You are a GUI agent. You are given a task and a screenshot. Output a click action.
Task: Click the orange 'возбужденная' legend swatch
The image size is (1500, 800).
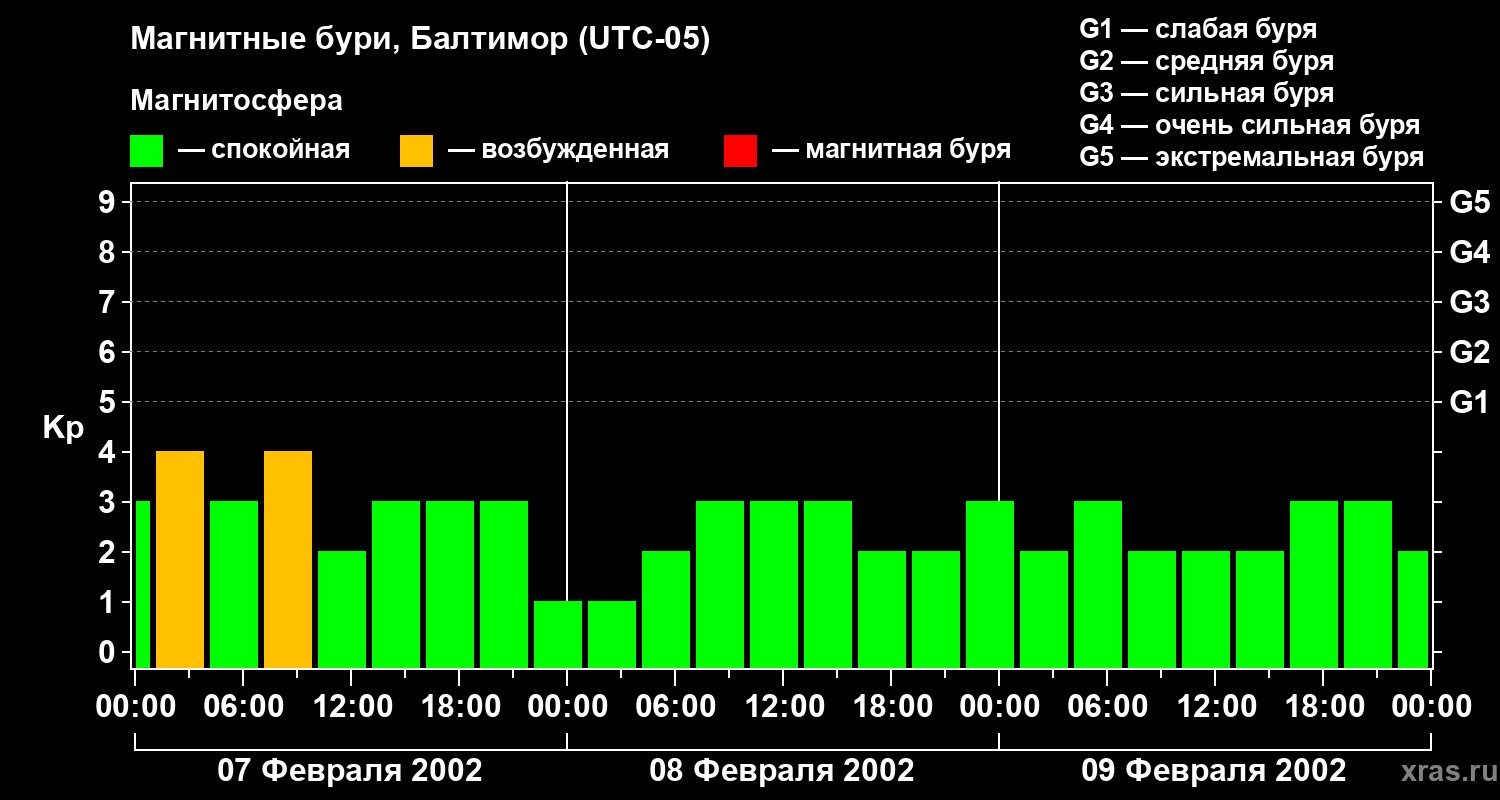coord(416,151)
